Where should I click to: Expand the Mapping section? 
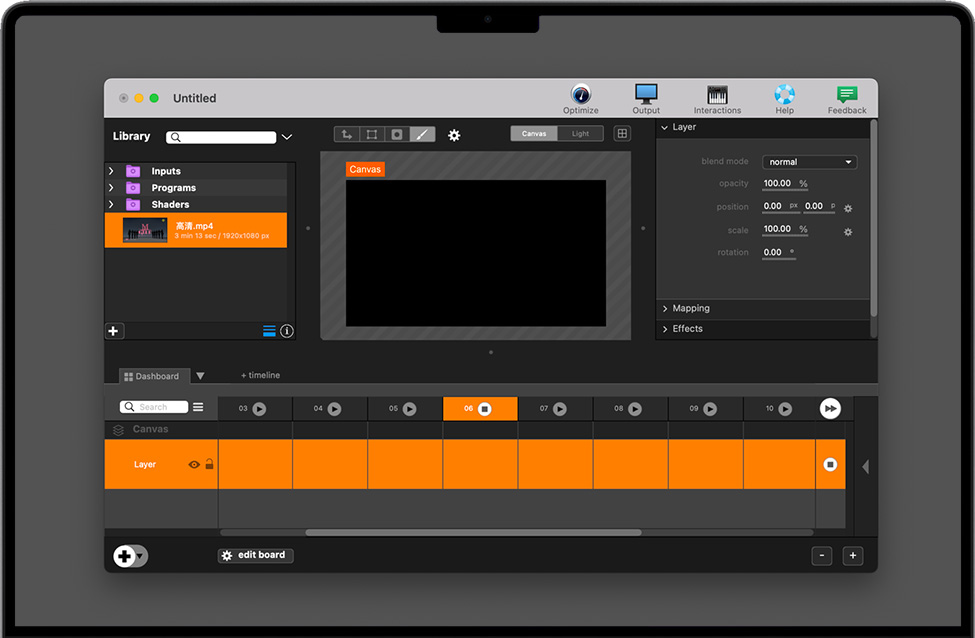click(690, 308)
